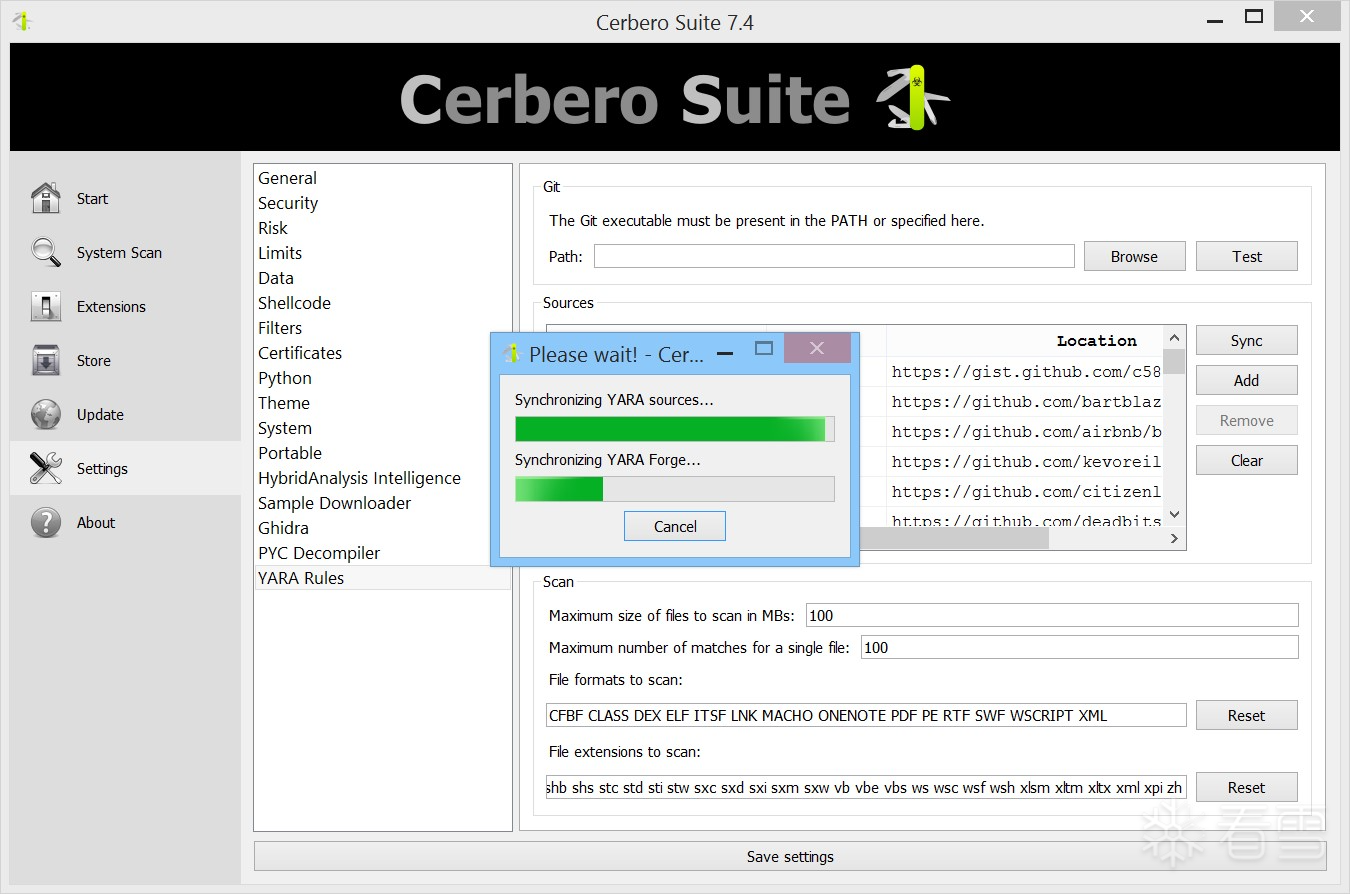This screenshot has width=1350, height=894.
Task: Click sources list scroll right arrow
Action: 1175,538
